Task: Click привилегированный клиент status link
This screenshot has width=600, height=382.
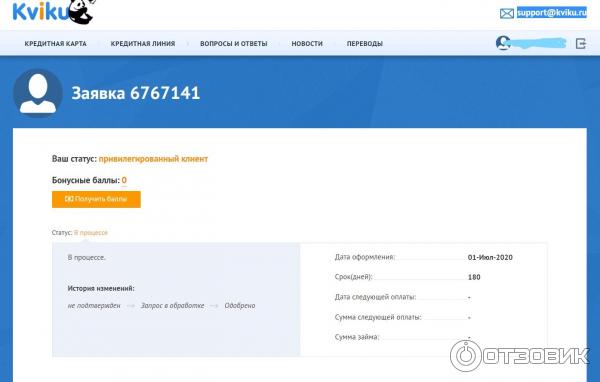Action: coord(153,158)
